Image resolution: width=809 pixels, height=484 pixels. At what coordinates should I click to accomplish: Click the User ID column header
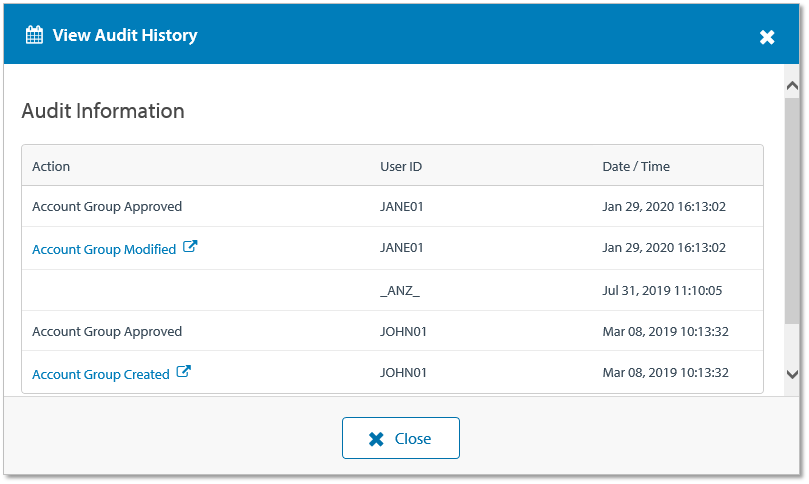pos(402,166)
